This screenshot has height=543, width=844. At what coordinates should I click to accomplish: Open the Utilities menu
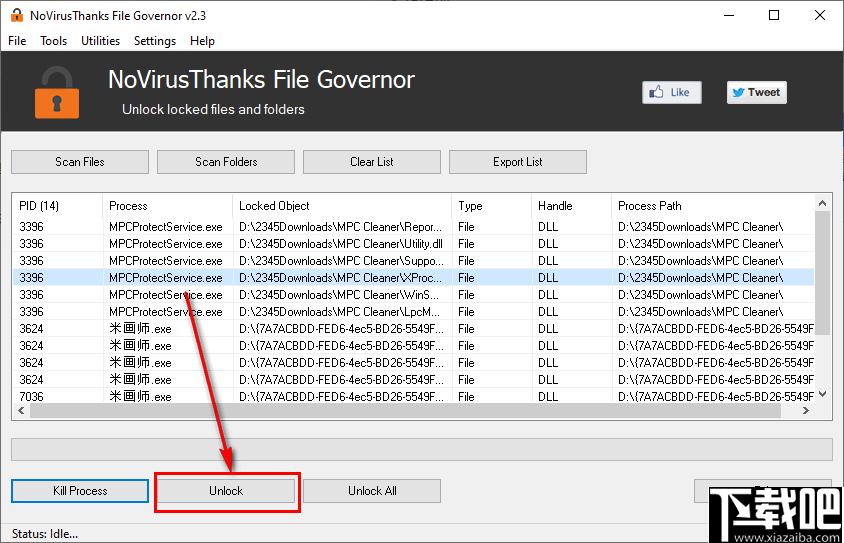coord(100,41)
